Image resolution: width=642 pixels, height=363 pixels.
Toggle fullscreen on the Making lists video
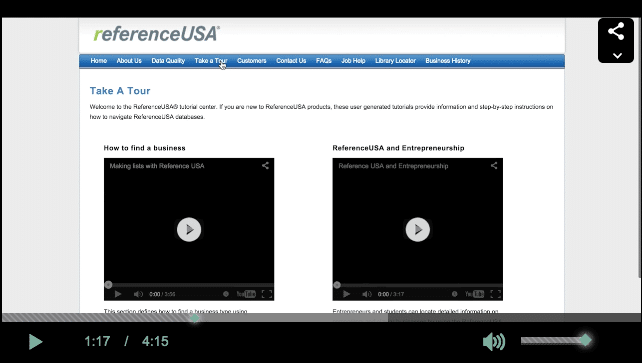click(267, 294)
